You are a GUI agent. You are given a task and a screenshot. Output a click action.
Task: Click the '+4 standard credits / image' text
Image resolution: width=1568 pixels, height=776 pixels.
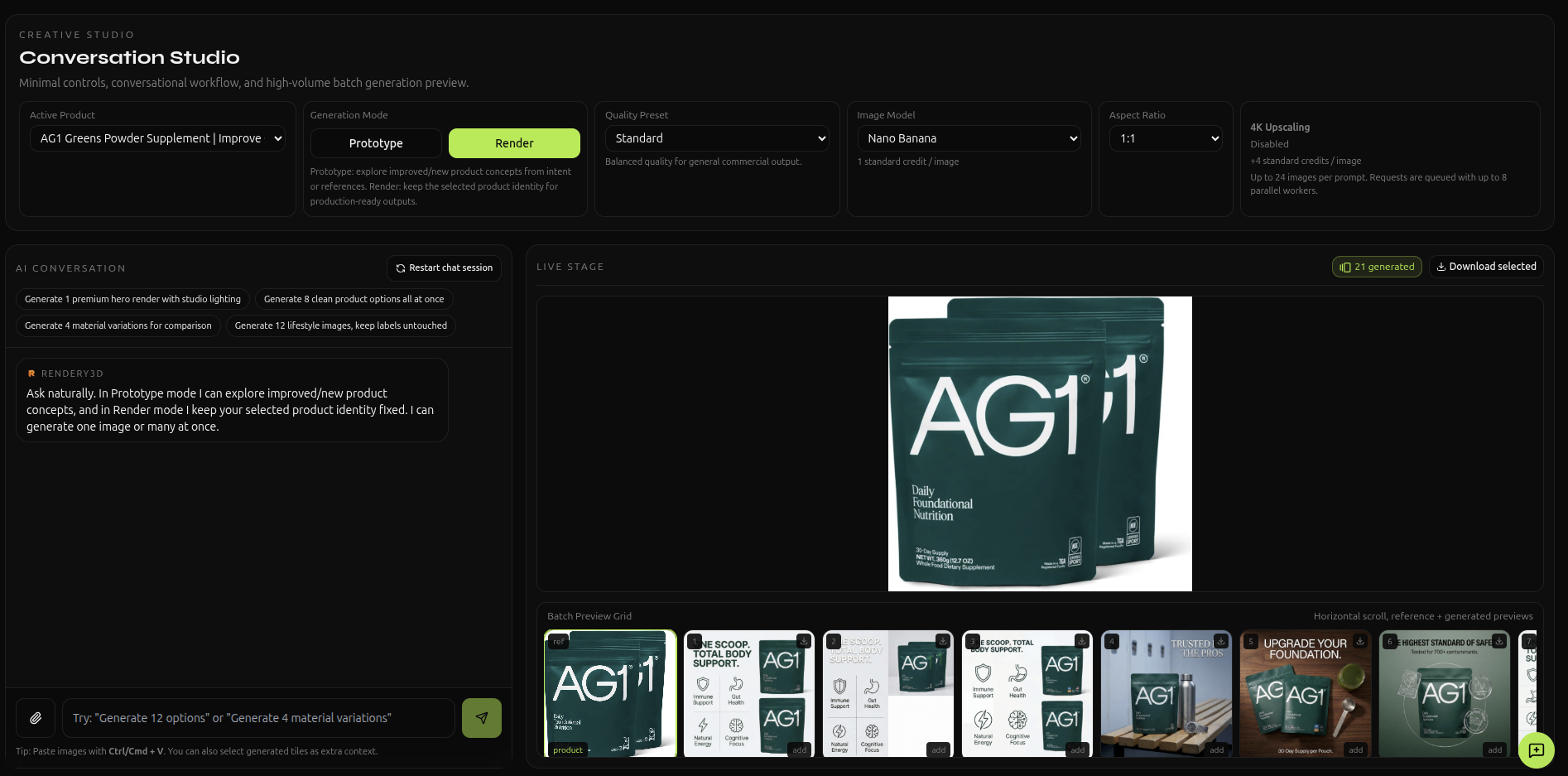click(x=1306, y=161)
